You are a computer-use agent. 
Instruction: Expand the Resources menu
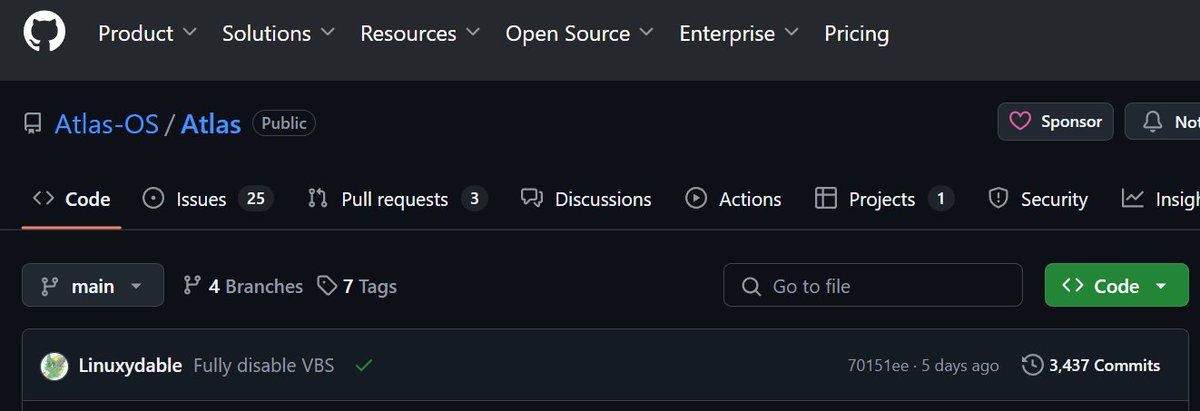420,34
